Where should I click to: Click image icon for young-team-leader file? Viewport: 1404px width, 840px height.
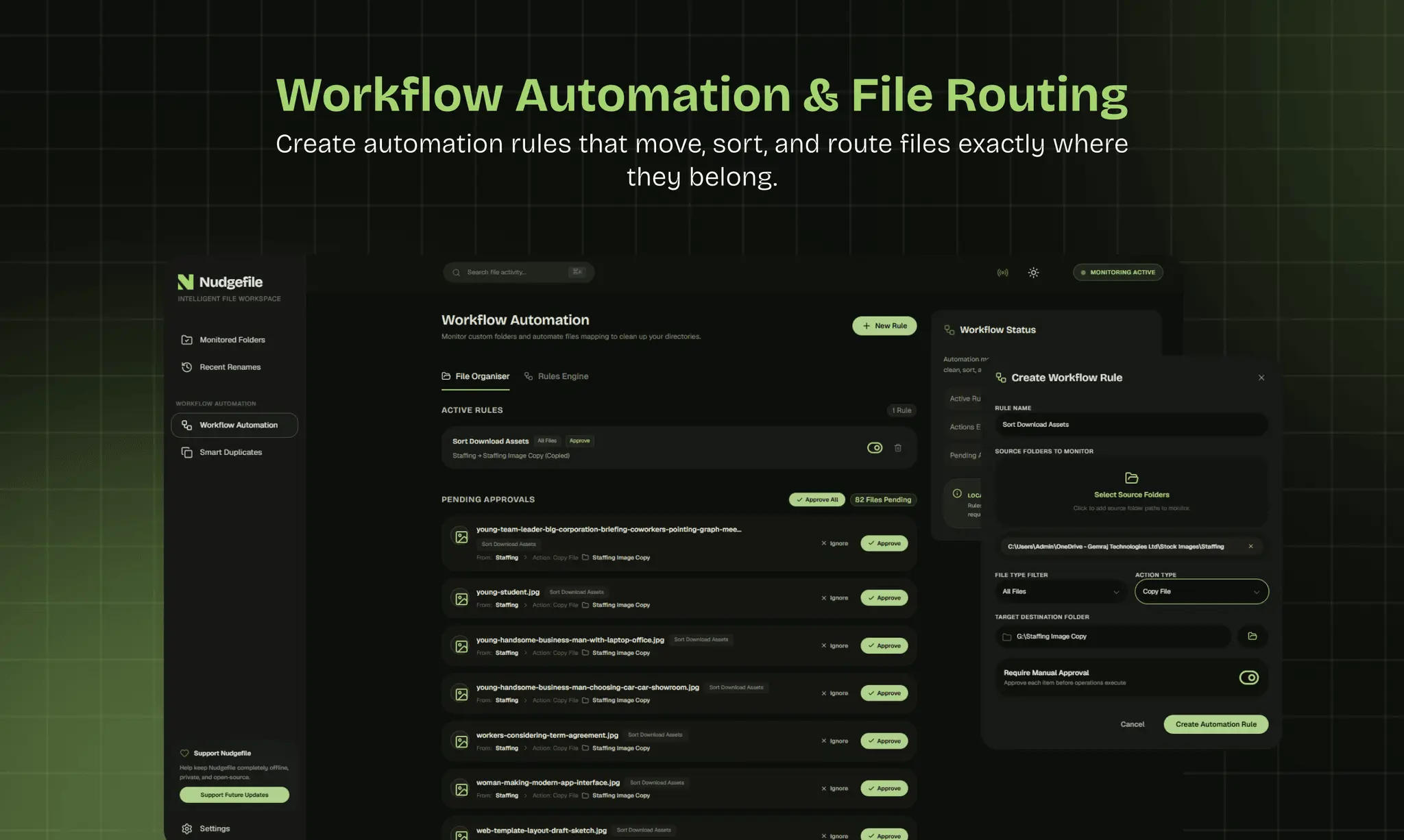pos(461,537)
